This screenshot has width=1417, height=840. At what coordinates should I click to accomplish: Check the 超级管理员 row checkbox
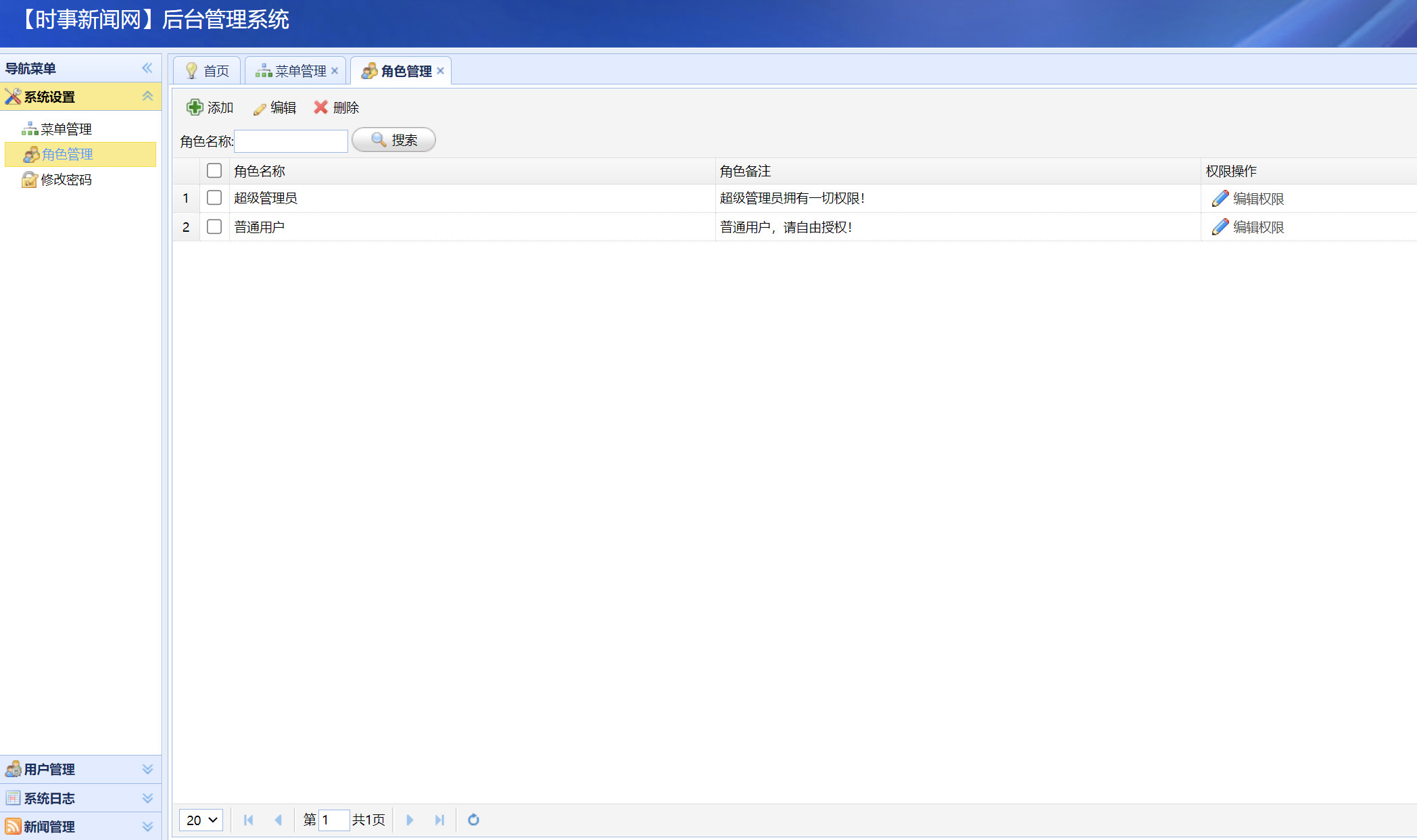click(214, 198)
